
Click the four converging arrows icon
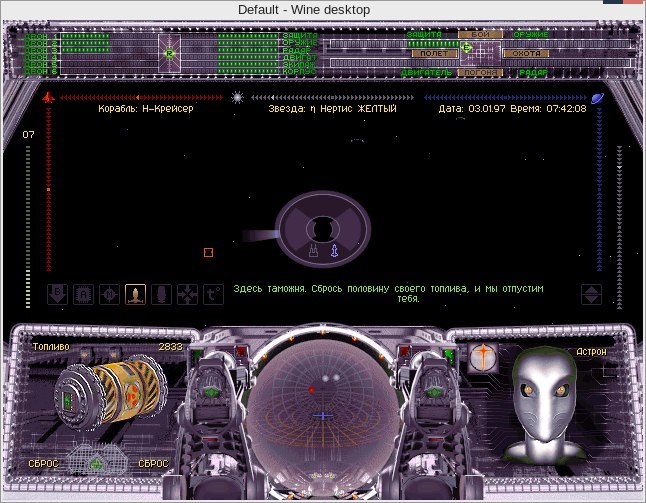tap(187, 294)
